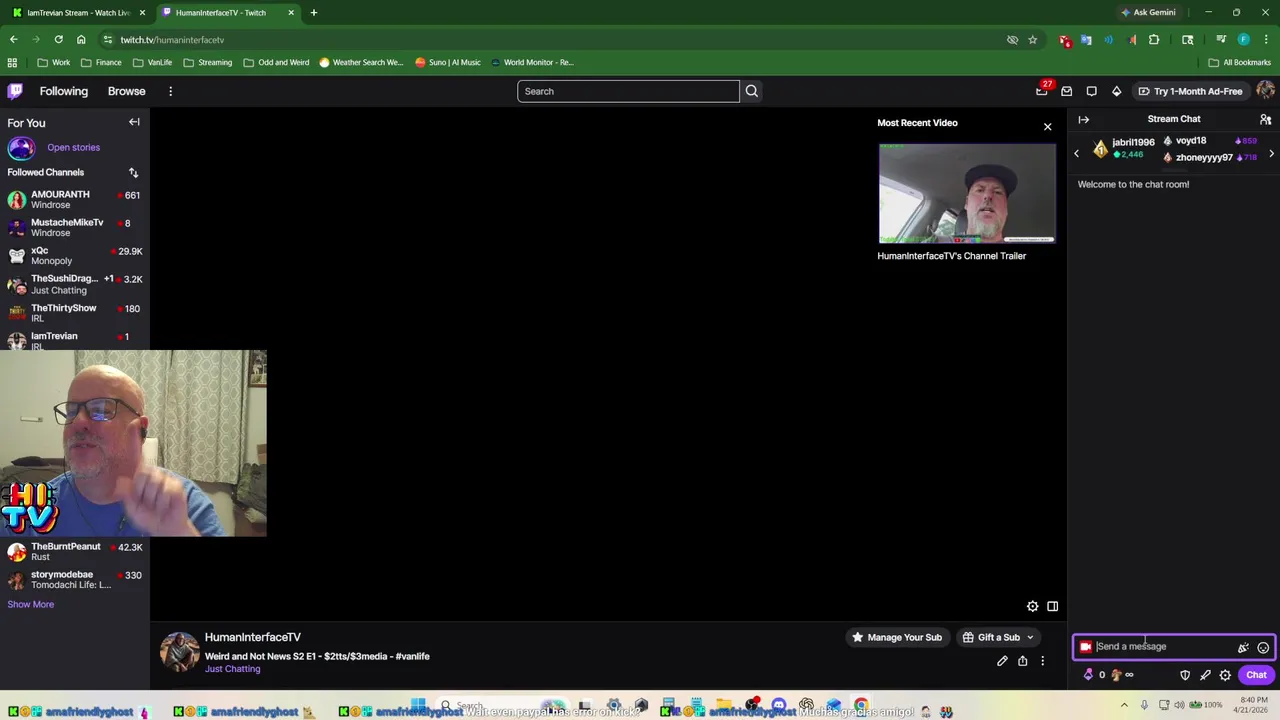The image size is (1280, 720).
Task: Collapse the Stream Chat panel
Action: (1084, 119)
